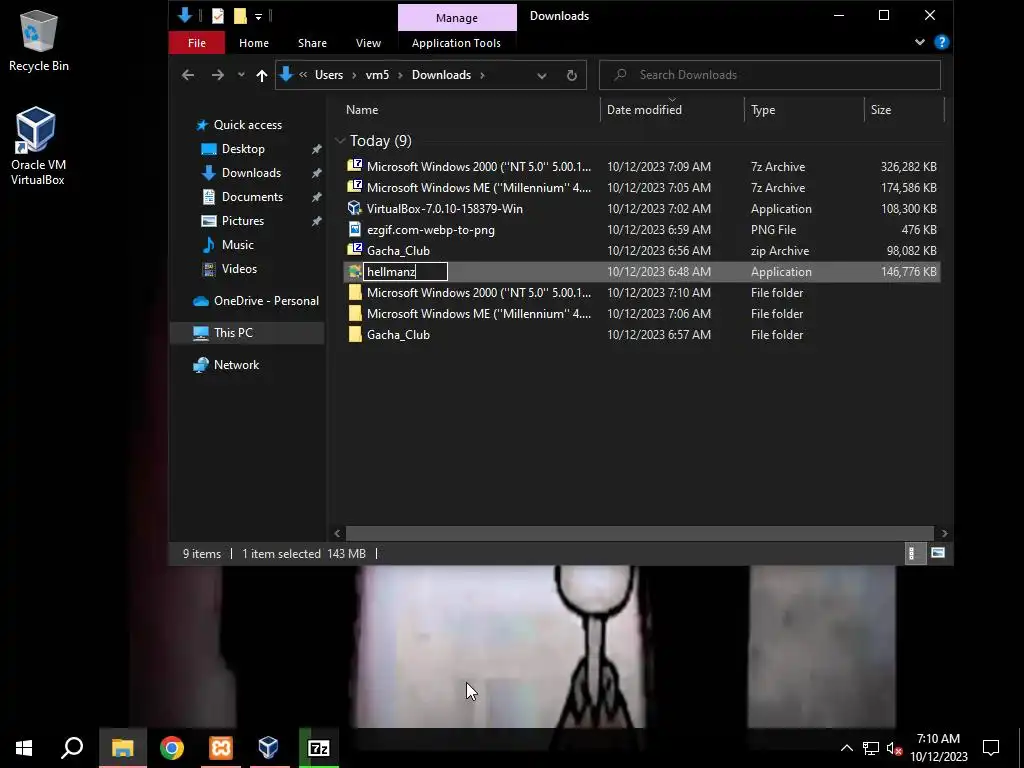
Task: Open 7-Zip from the taskbar
Action: tap(319, 748)
